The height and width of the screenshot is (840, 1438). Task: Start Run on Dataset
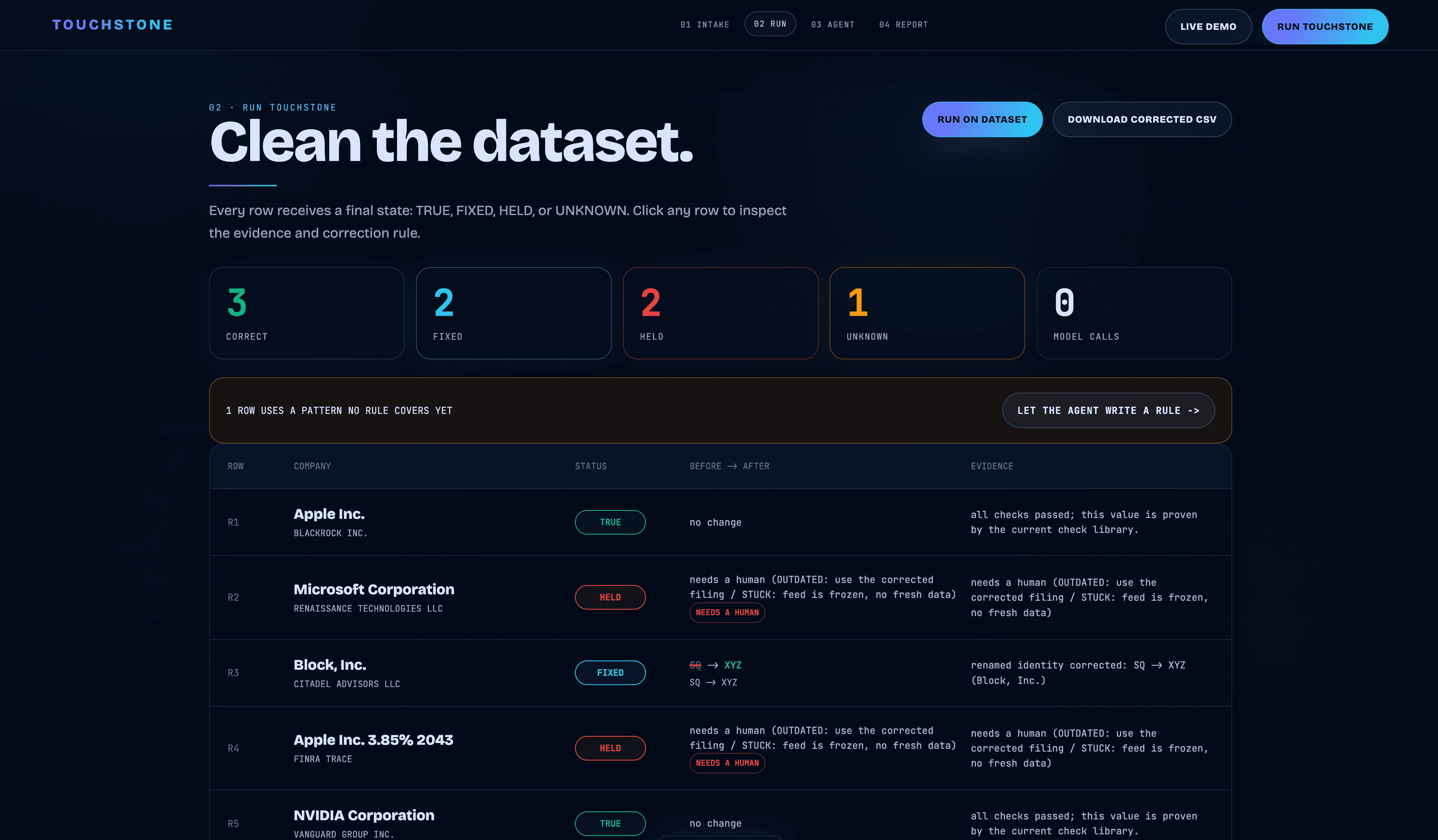[x=982, y=119]
